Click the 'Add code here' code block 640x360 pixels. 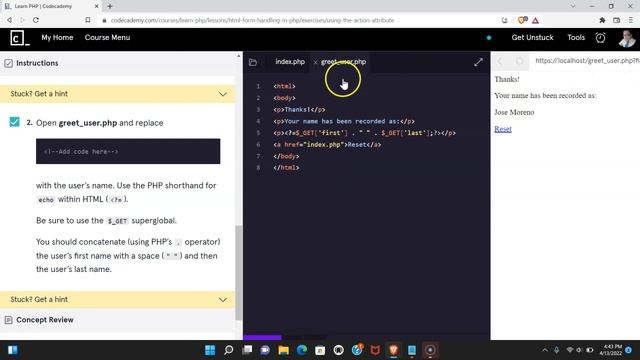pyautogui.click(x=128, y=151)
